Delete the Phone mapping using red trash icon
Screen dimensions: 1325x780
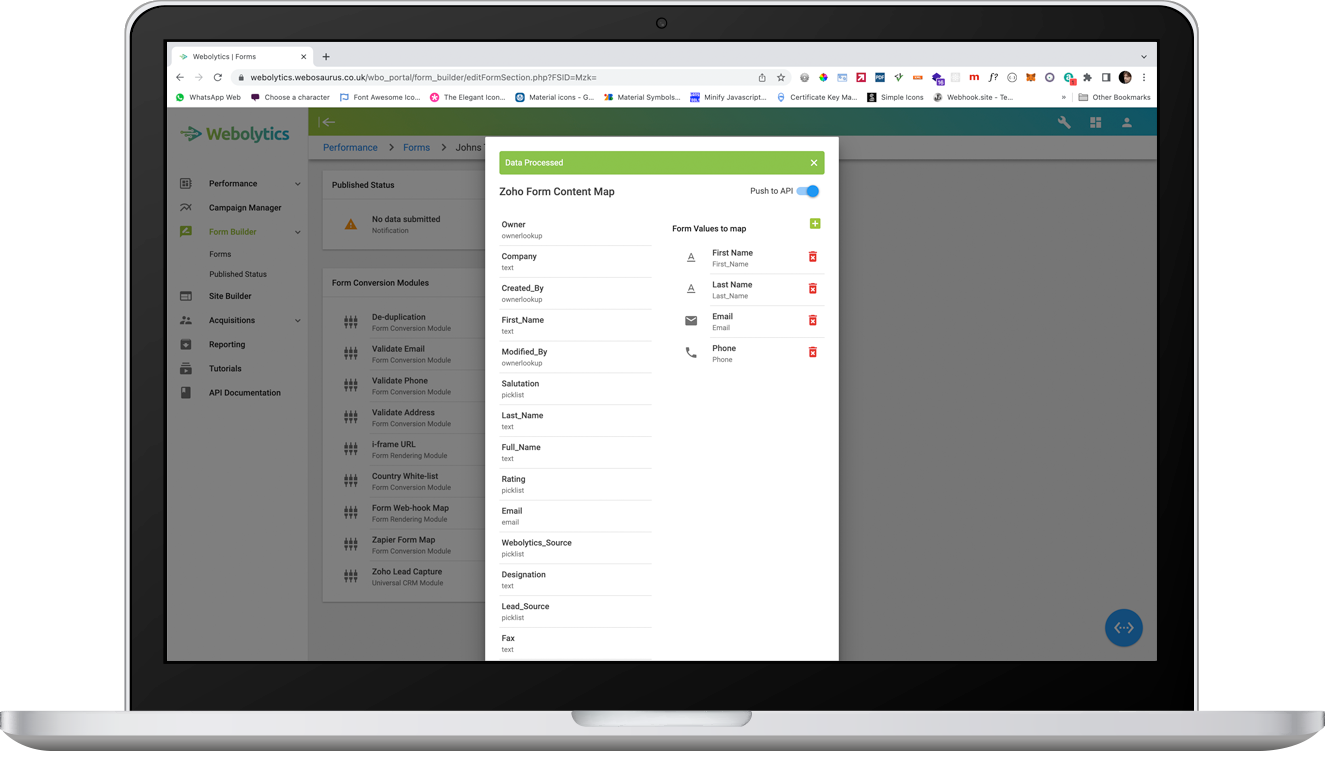(814, 352)
